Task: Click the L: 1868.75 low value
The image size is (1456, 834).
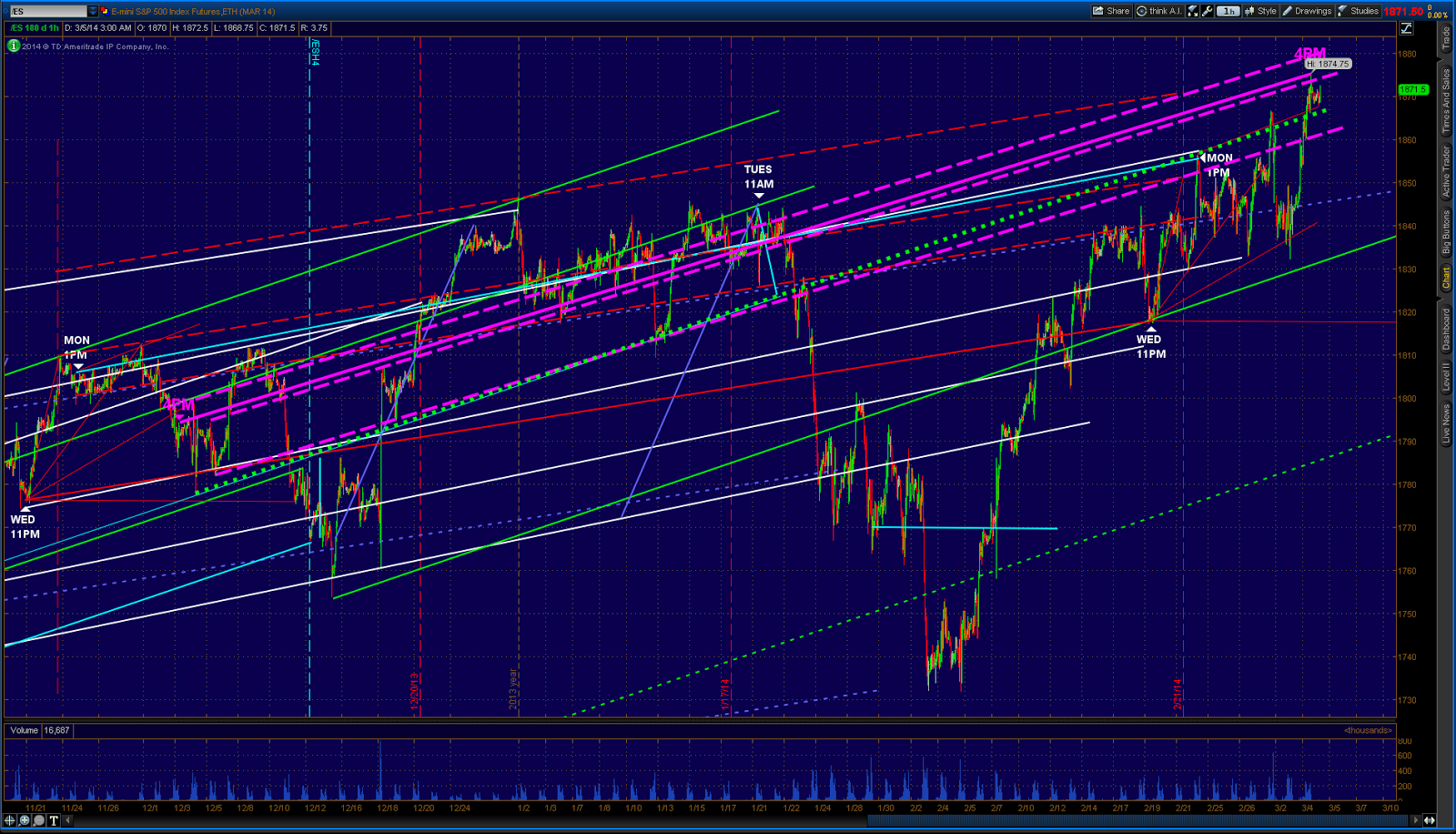Action: (234, 28)
